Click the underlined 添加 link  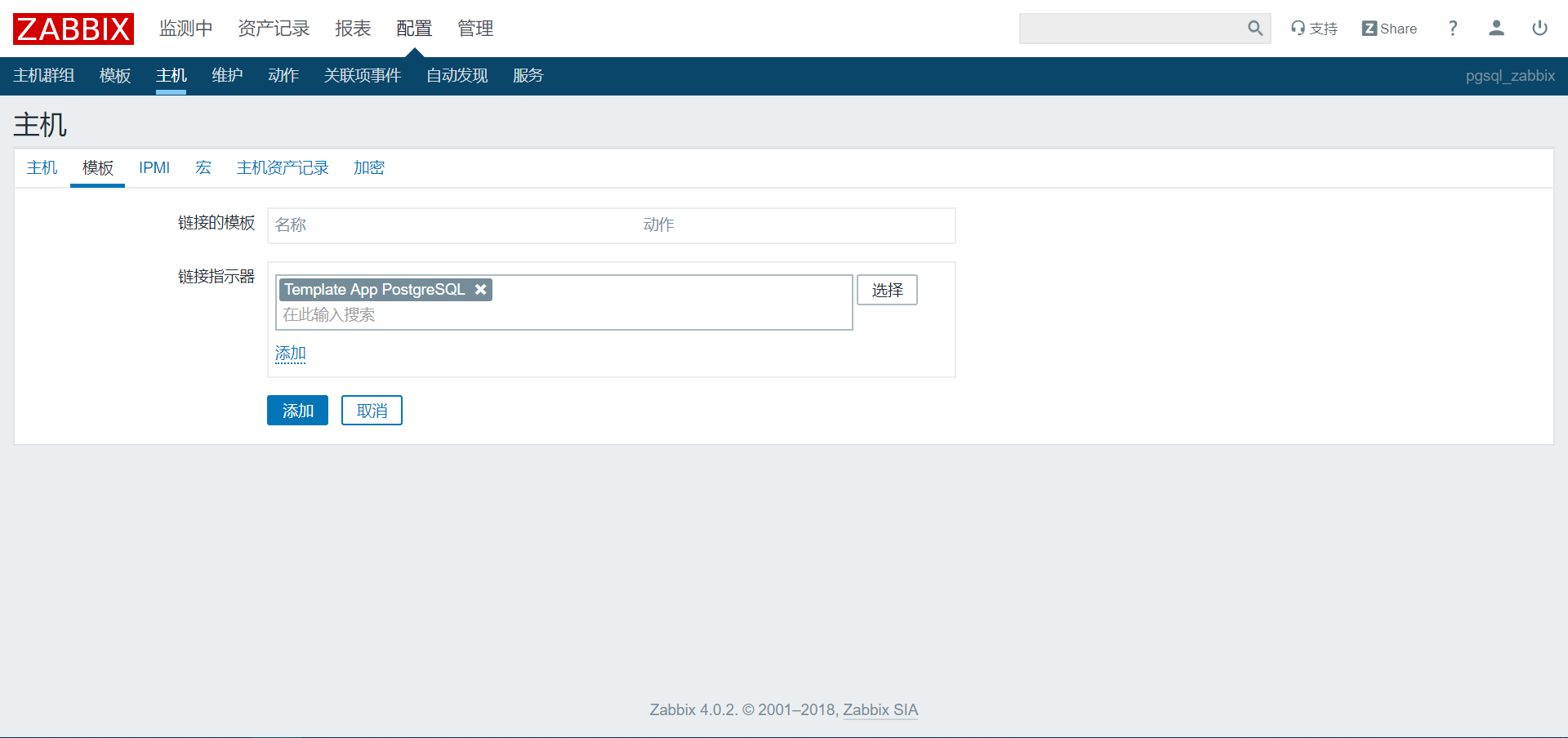point(290,353)
